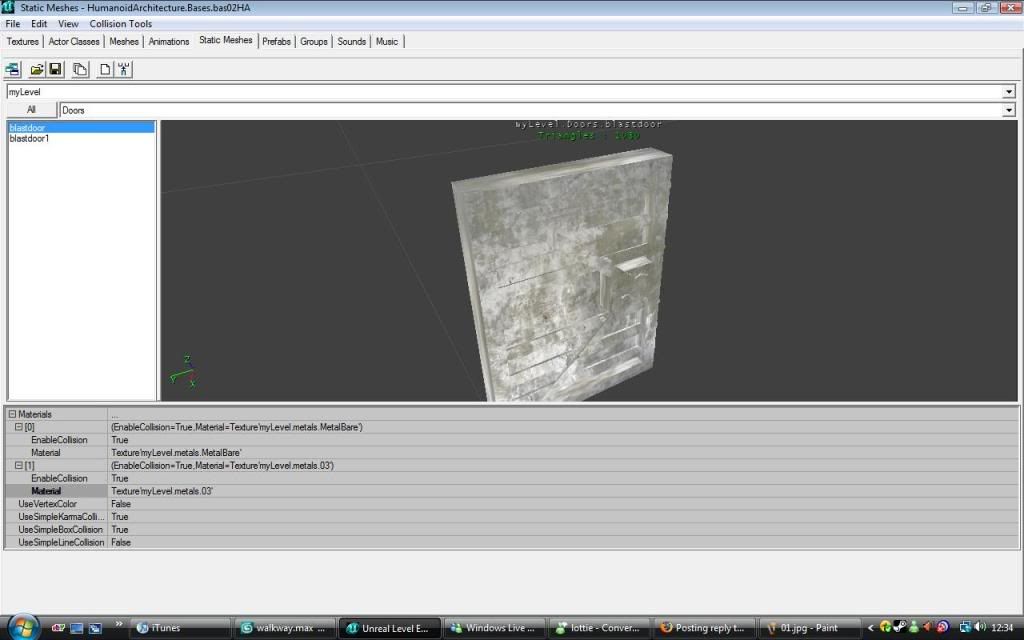Open the myLevel package dropdown
The height and width of the screenshot is (640, 1024).
tap(1008, 92)
